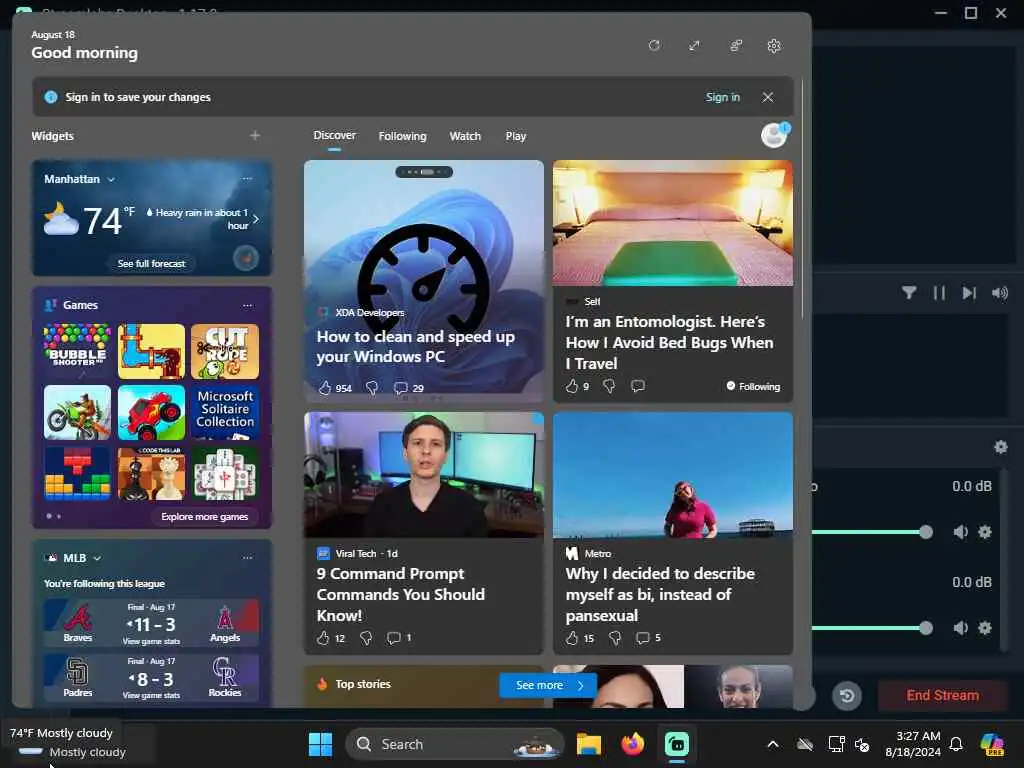Switch to the Discover tab
This screenshot has width=1024, height=768.
(x=334, y=135)
